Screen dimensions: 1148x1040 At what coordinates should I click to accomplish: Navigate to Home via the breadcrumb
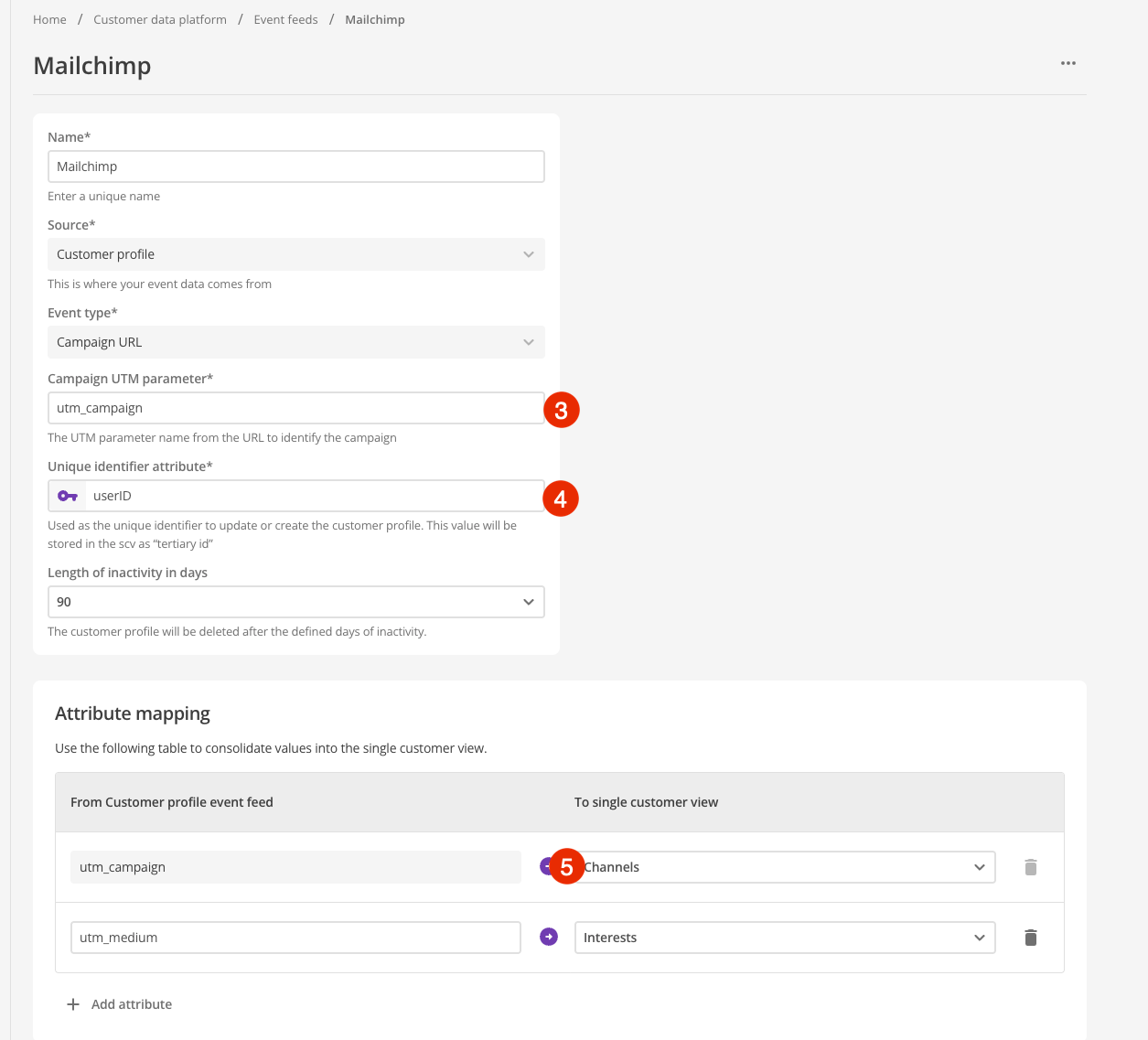pos(49,19)
